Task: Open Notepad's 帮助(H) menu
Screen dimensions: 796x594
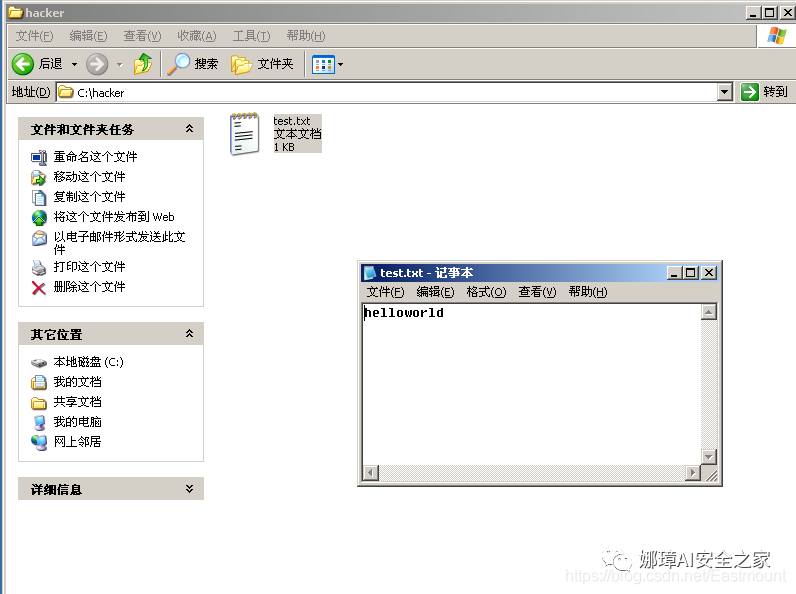Action: point(588,292)
